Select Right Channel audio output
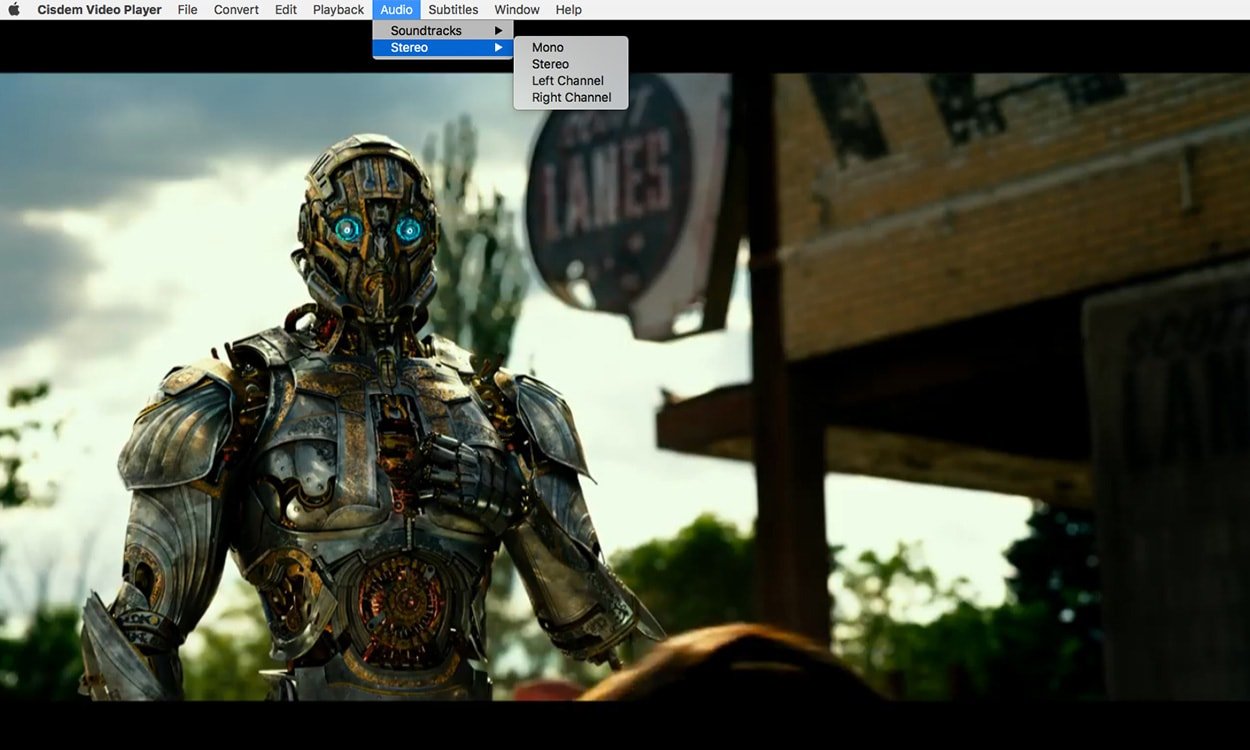The height and width of the screenshot is (750, 1250). point(571,98)
